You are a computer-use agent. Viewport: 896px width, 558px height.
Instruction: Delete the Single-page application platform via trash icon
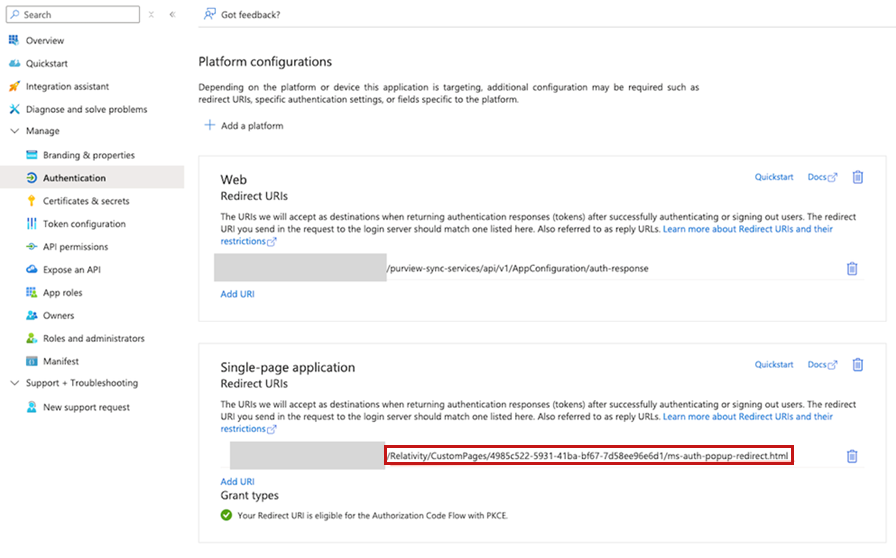point(857,364)
